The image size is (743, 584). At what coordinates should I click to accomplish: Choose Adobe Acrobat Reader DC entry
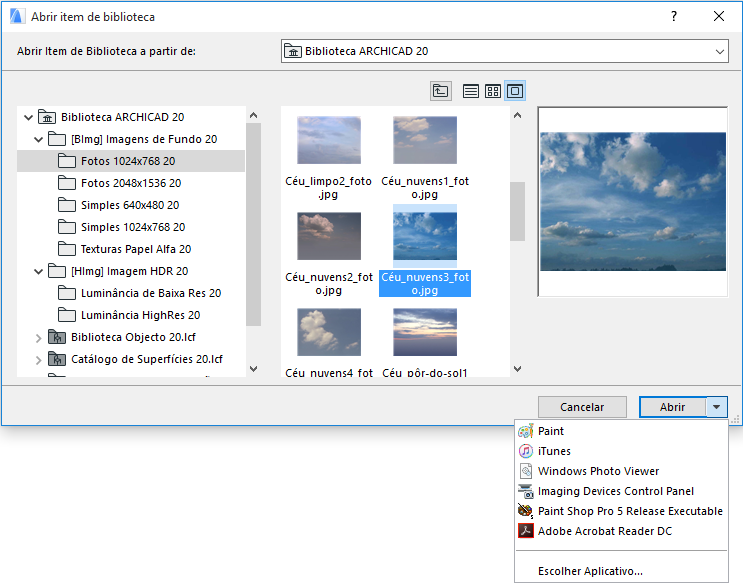click(x=622, y=531)
